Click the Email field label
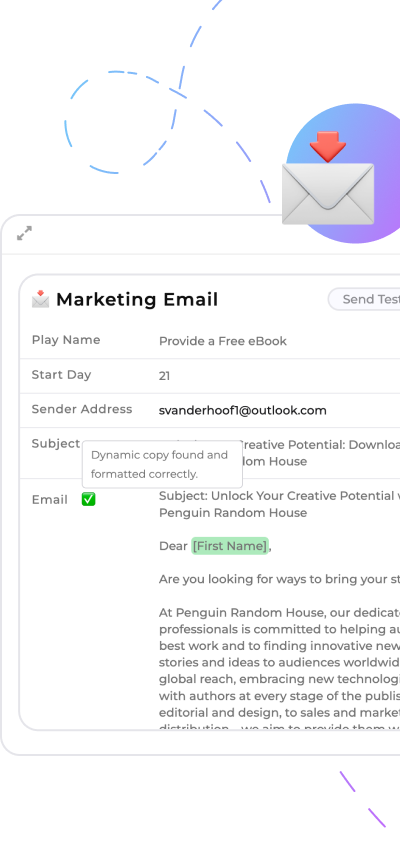This screenshot has width=400, height=852. 49,500
